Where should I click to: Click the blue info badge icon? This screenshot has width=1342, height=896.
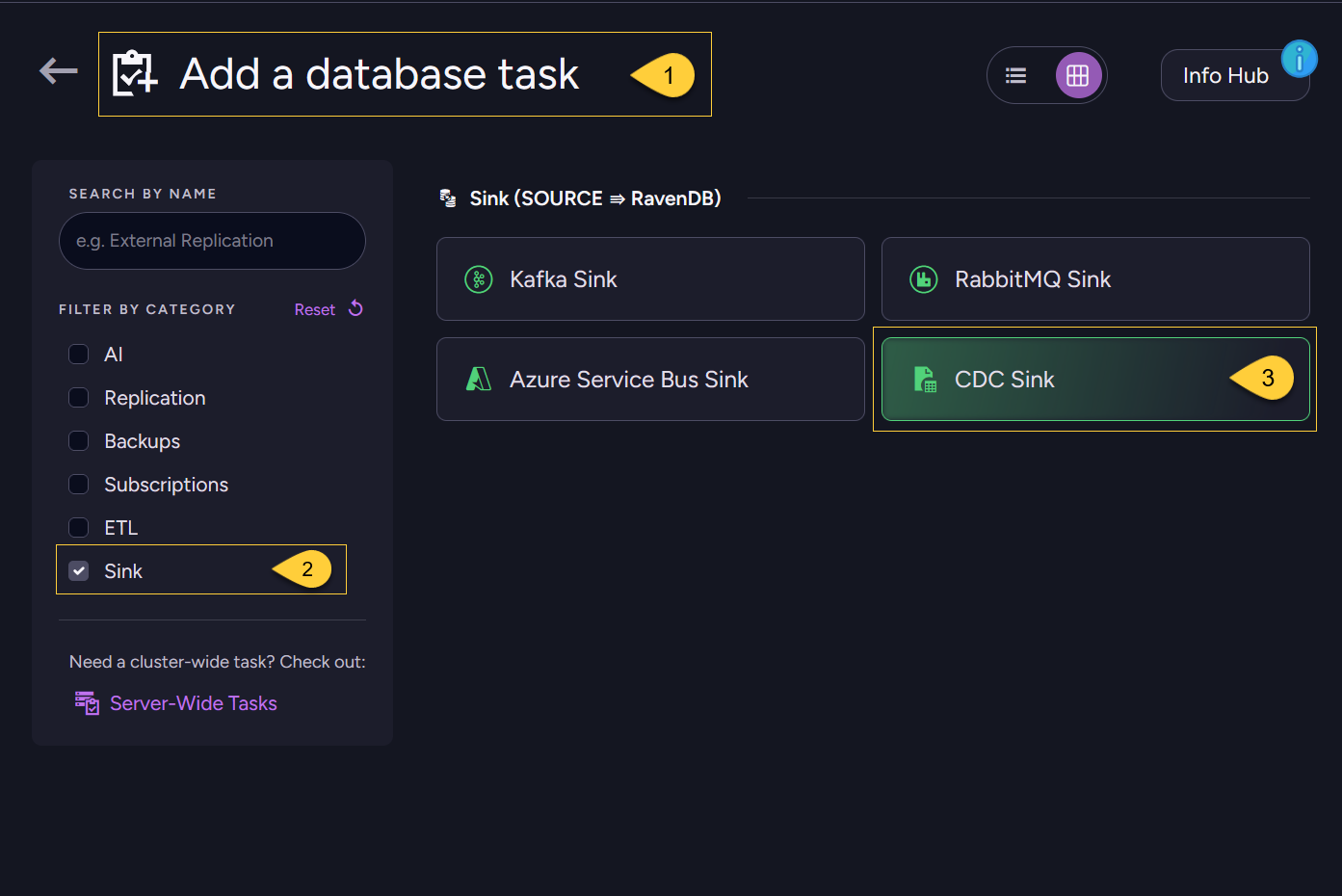pos(1299,59)
